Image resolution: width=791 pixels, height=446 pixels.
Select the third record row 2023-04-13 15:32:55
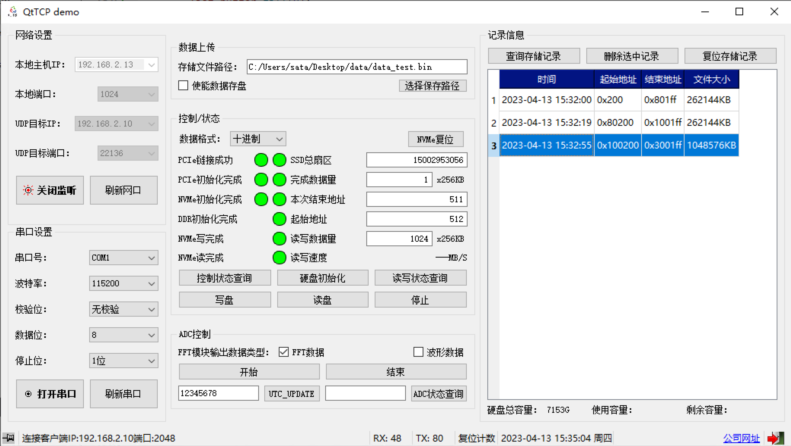tap(546, 145)
